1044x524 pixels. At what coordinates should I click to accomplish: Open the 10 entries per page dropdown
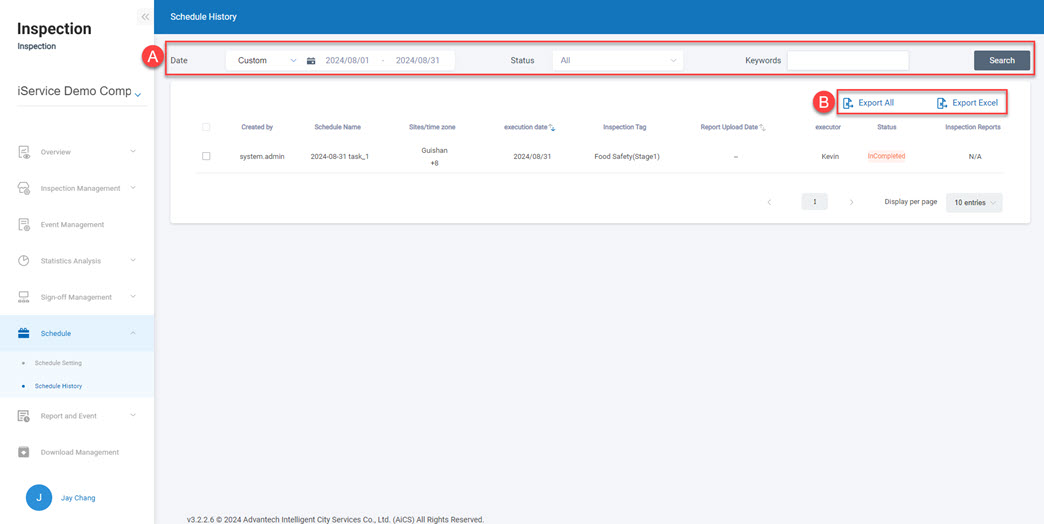(x=973, y=202)
